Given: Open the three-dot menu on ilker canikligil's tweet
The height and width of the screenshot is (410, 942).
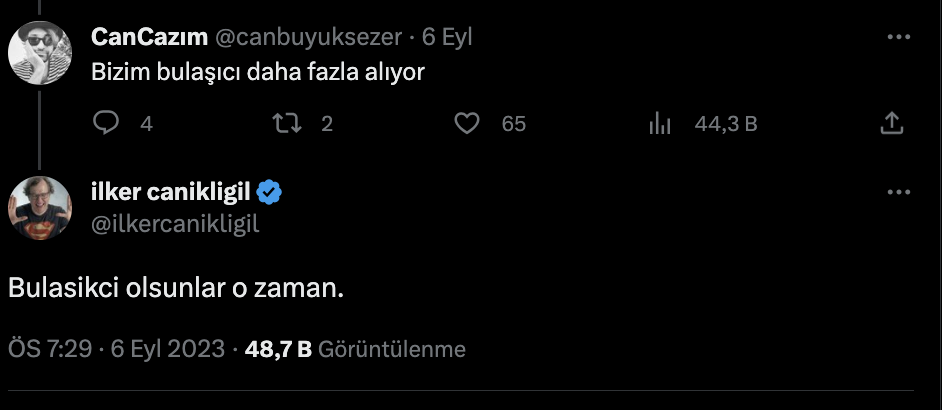Looking at the screenshot, I should [899, 191].
